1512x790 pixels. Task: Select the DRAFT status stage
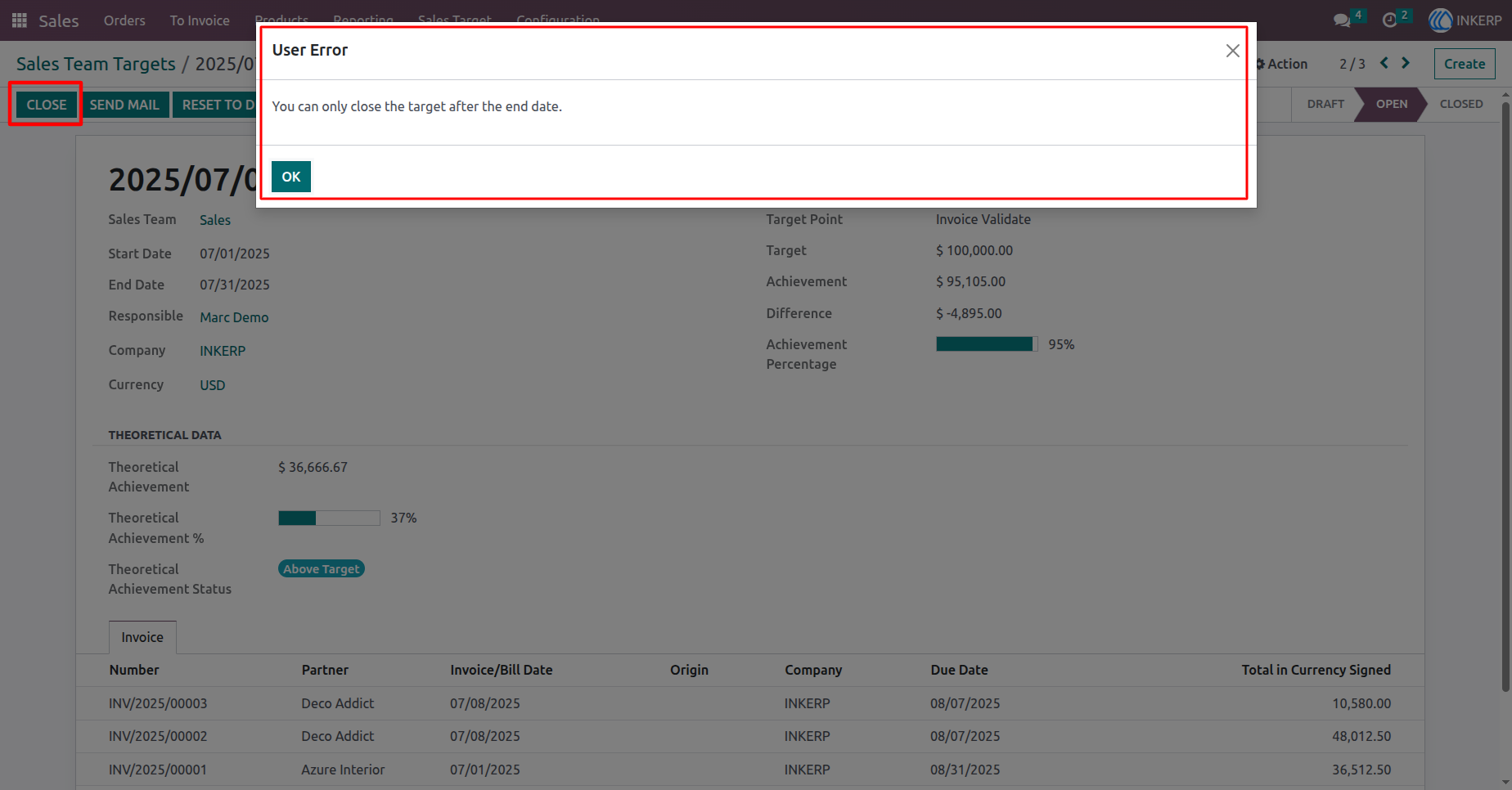(x=1325, y=104)
